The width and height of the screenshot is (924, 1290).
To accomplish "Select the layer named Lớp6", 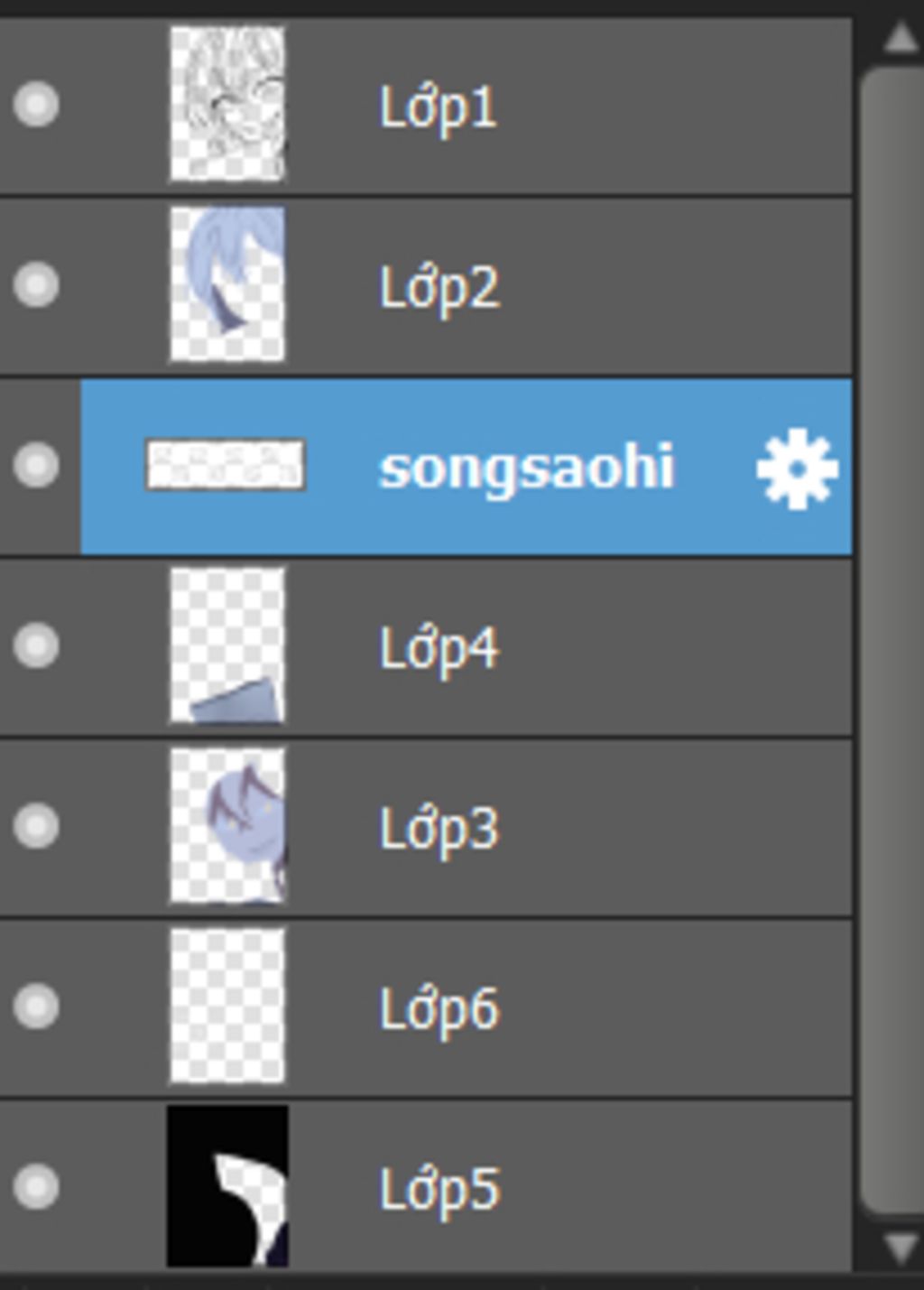I will (439, 1008).
